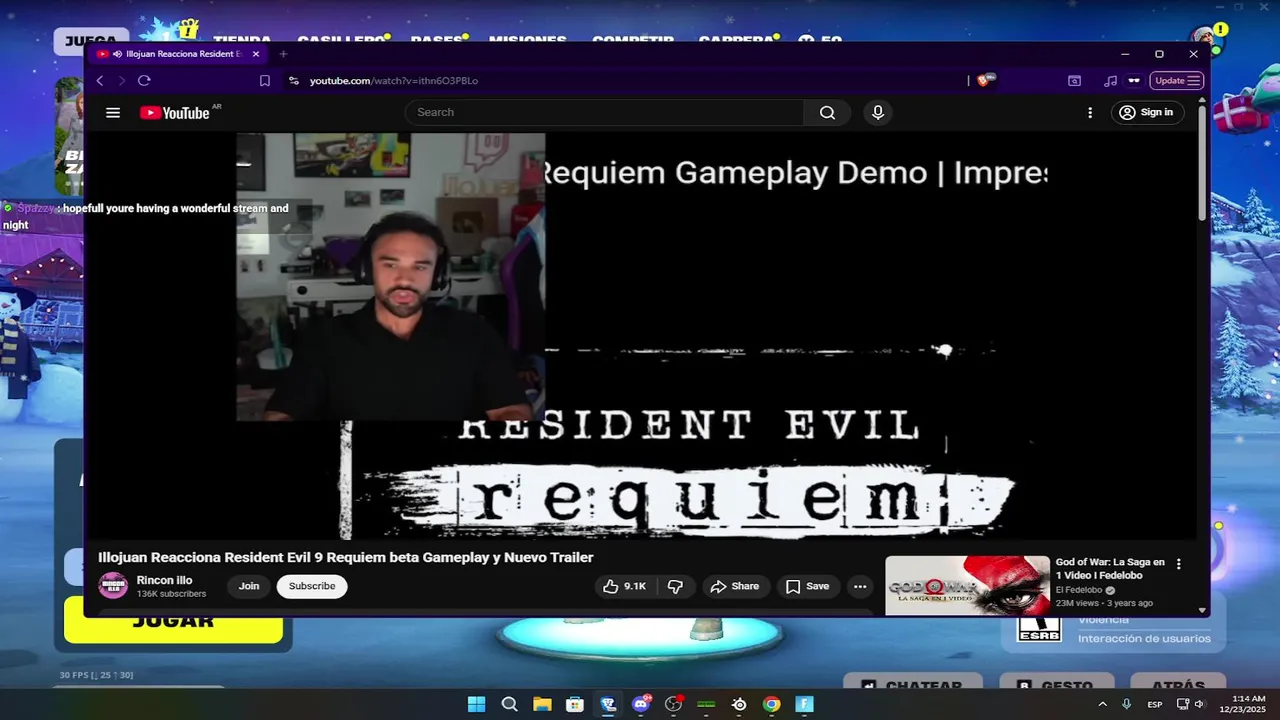Change ESP keyboard language

(1155, 704)
